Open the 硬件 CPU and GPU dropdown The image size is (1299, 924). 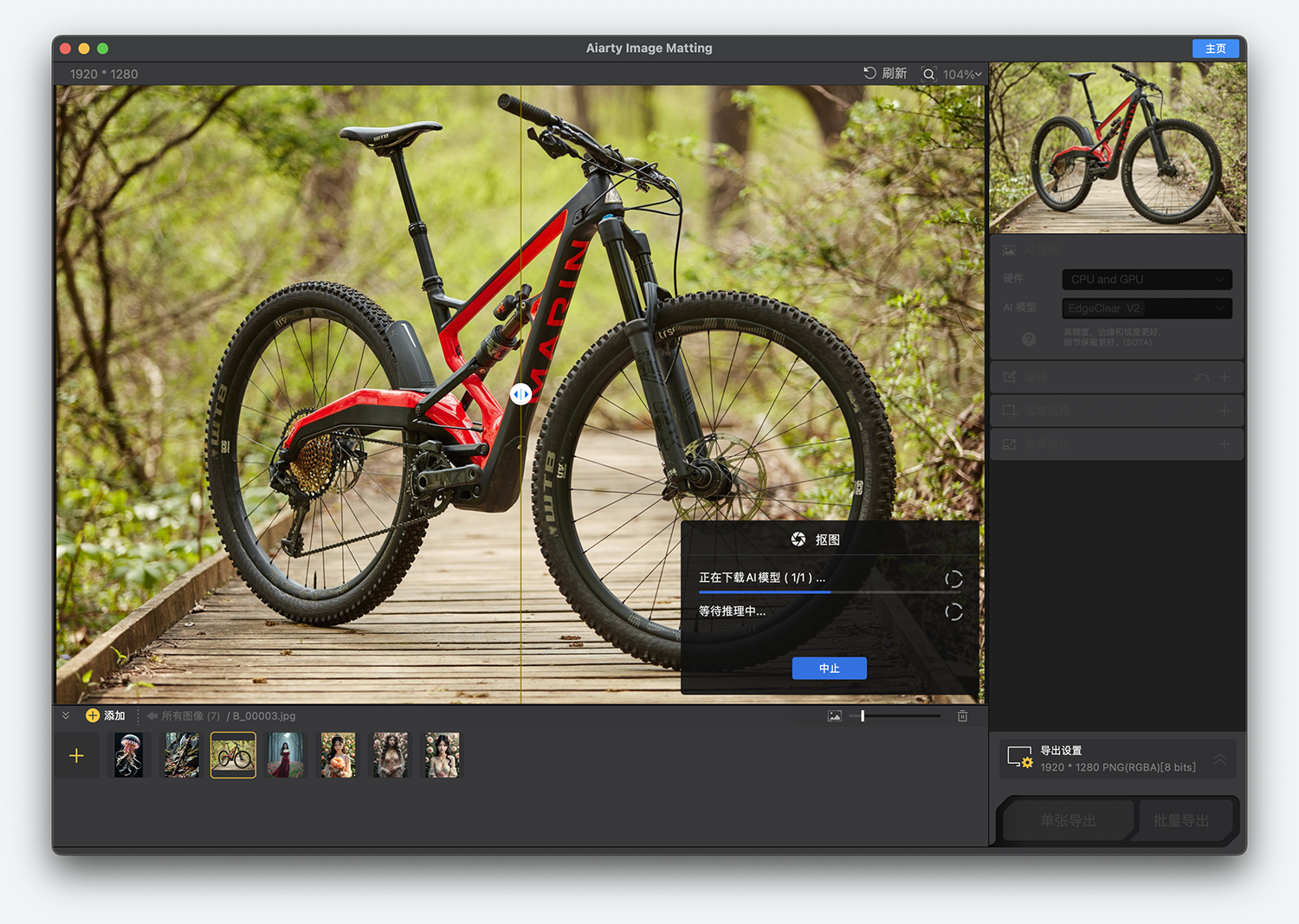[1147, 279]
